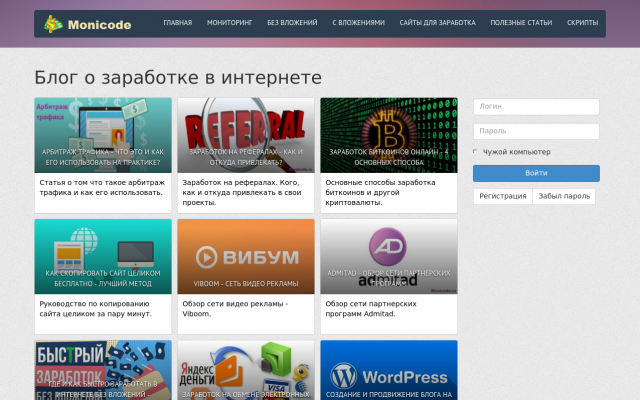Open the REFERRAL magnifier article thumbnail

(246, 135)
